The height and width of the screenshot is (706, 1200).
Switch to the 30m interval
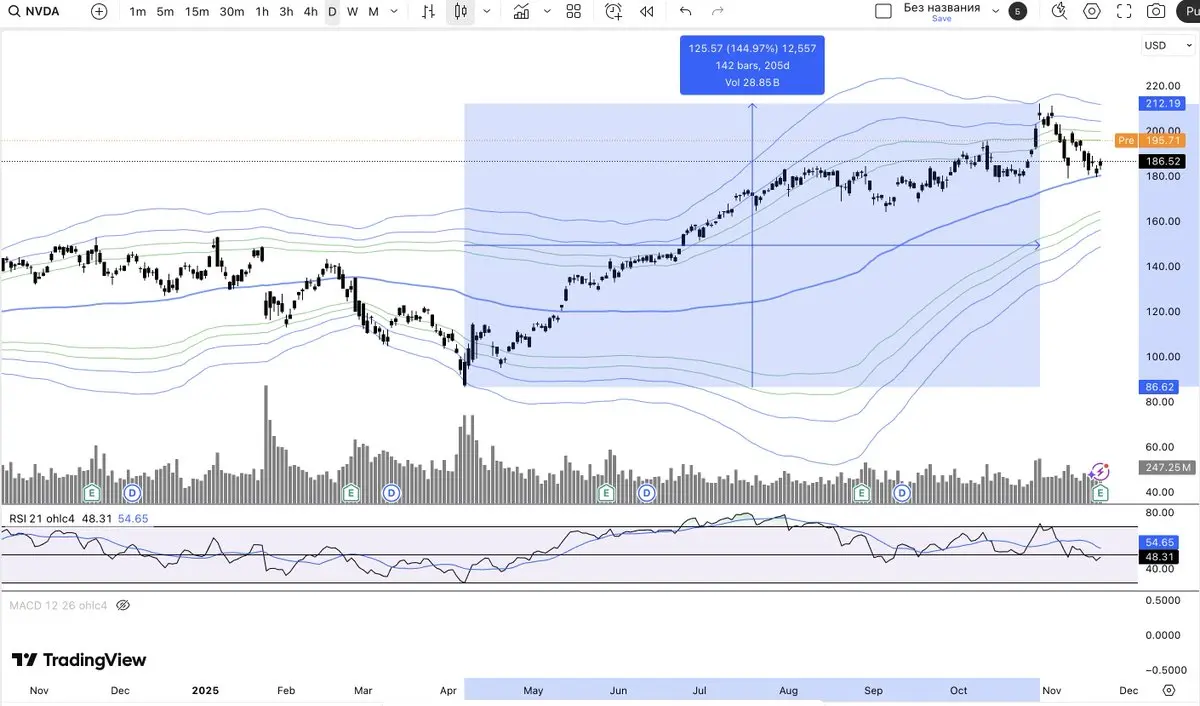[232, 12]
